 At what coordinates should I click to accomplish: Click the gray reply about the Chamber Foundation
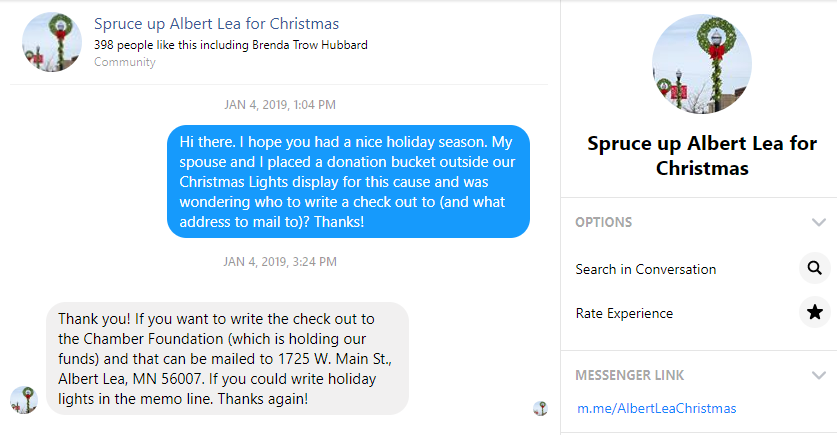[227, 358]
